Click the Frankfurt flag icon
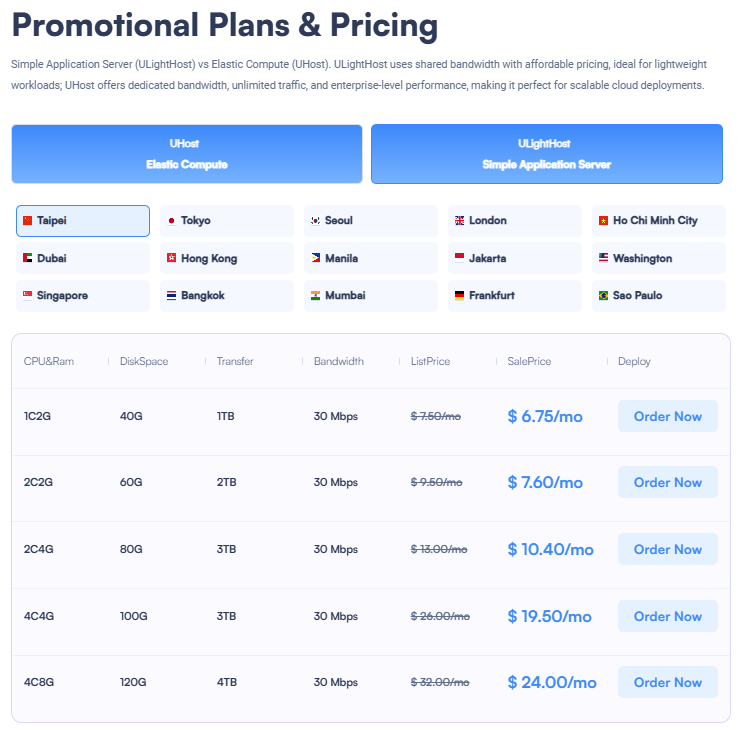Image resolution: width=744 pixels, height=730 pixels. click(x=459, y=296)
